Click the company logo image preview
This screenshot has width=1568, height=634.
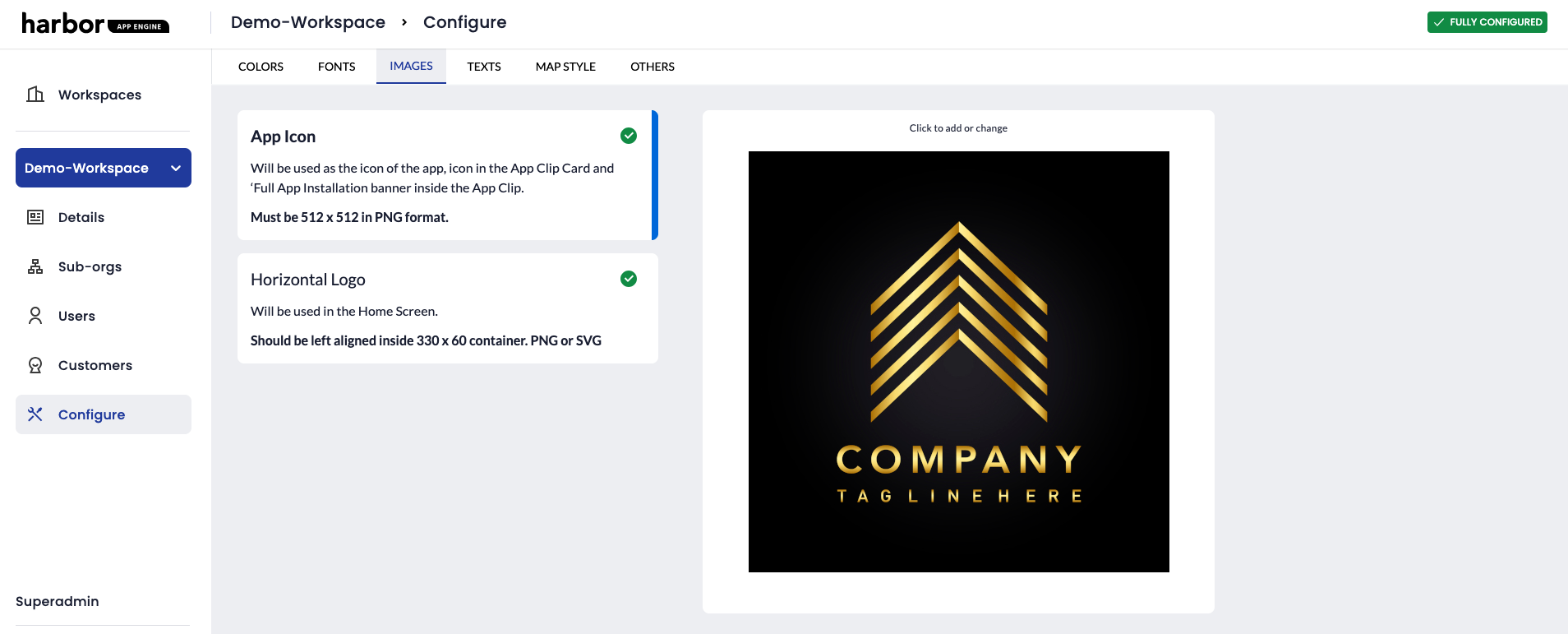pos(958,362)
